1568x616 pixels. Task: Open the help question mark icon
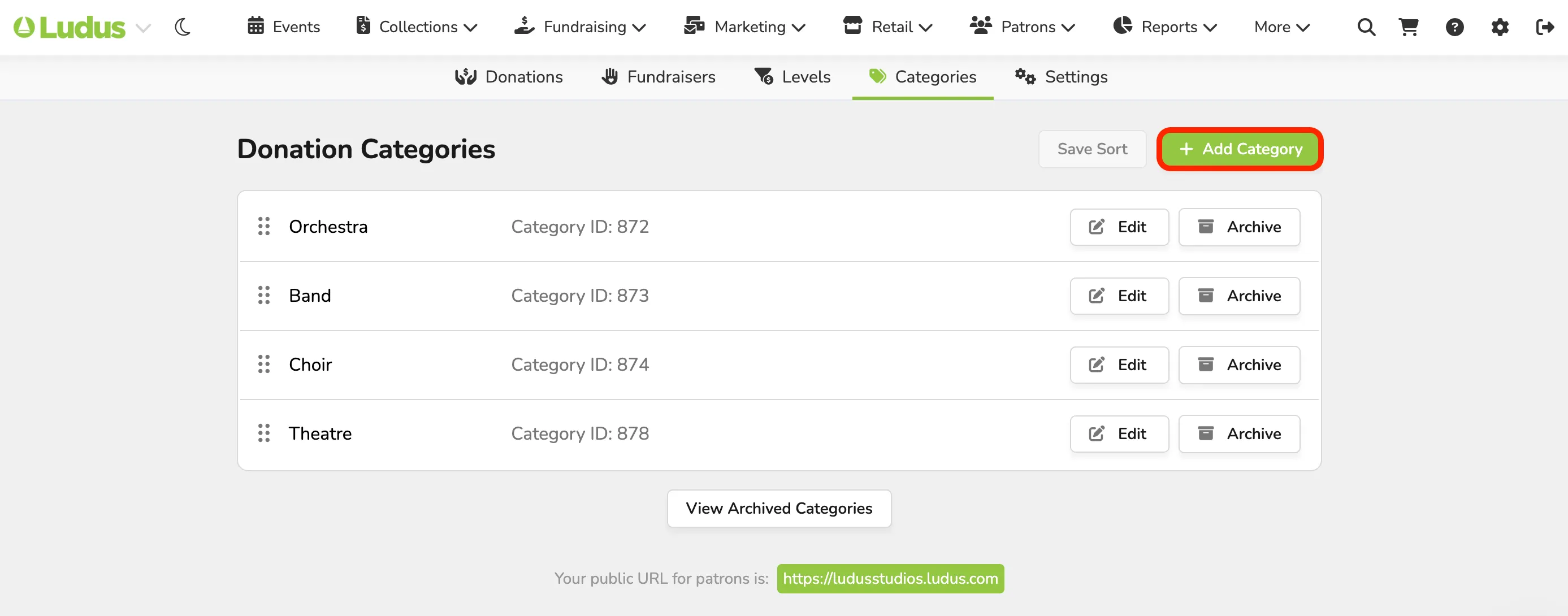[1454, 27]
